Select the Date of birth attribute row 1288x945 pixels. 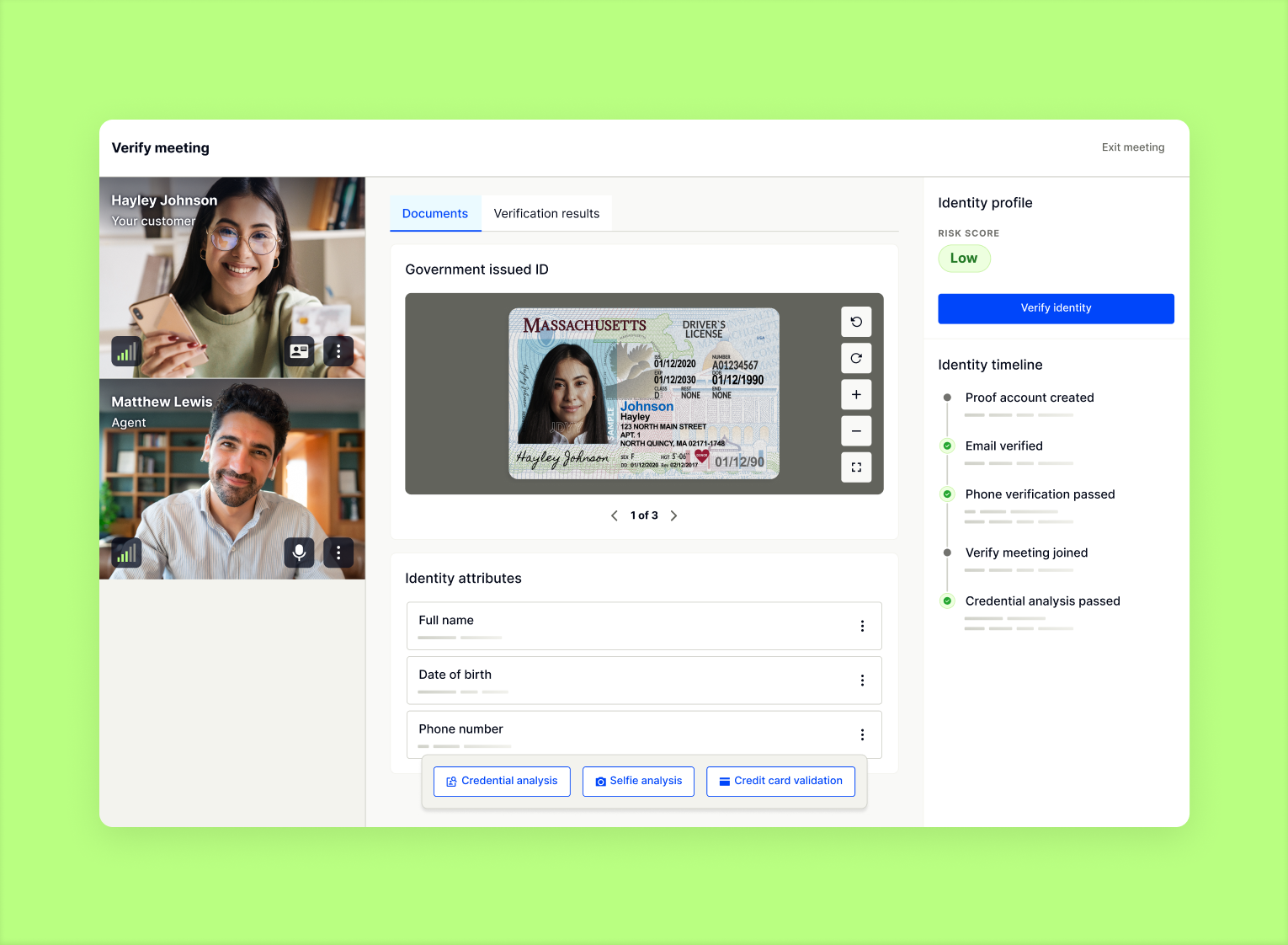(x=644, y=681)
